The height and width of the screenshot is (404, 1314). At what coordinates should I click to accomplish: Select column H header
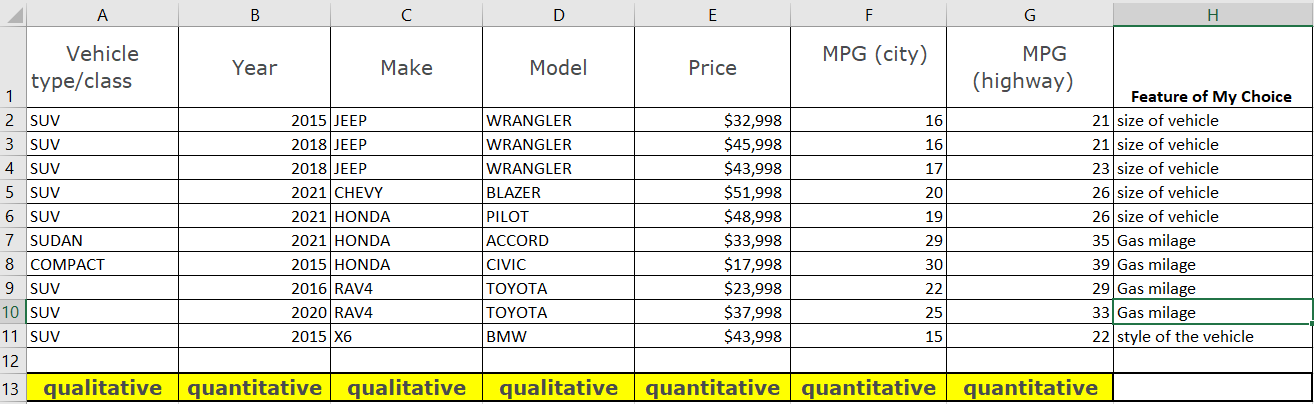[1213, 13]
